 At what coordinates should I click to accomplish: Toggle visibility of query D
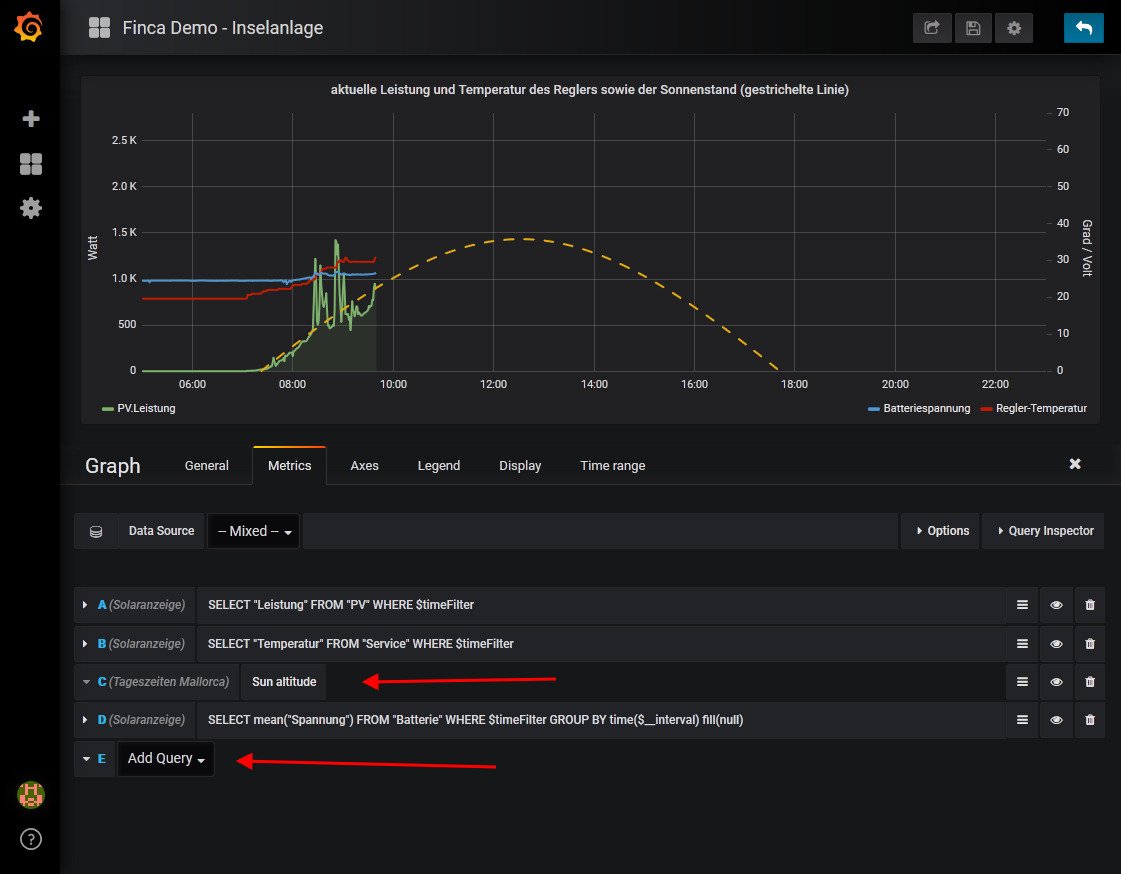tap(1056, 720)
